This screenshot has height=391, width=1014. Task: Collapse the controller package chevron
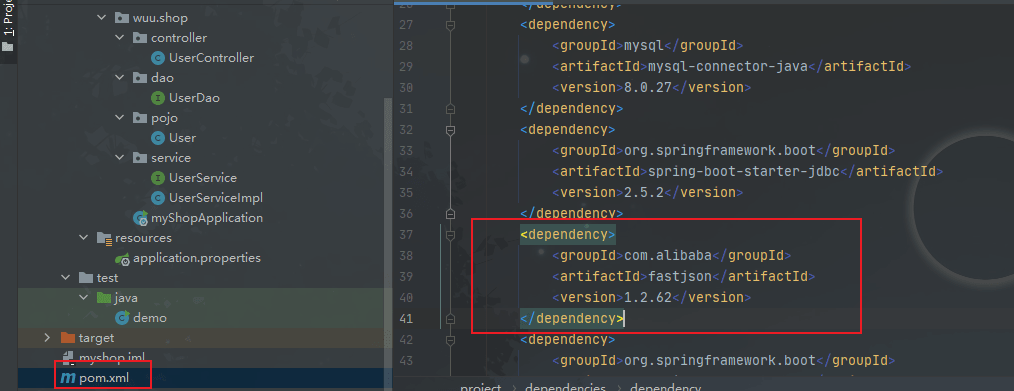click(x=119, y=37)
